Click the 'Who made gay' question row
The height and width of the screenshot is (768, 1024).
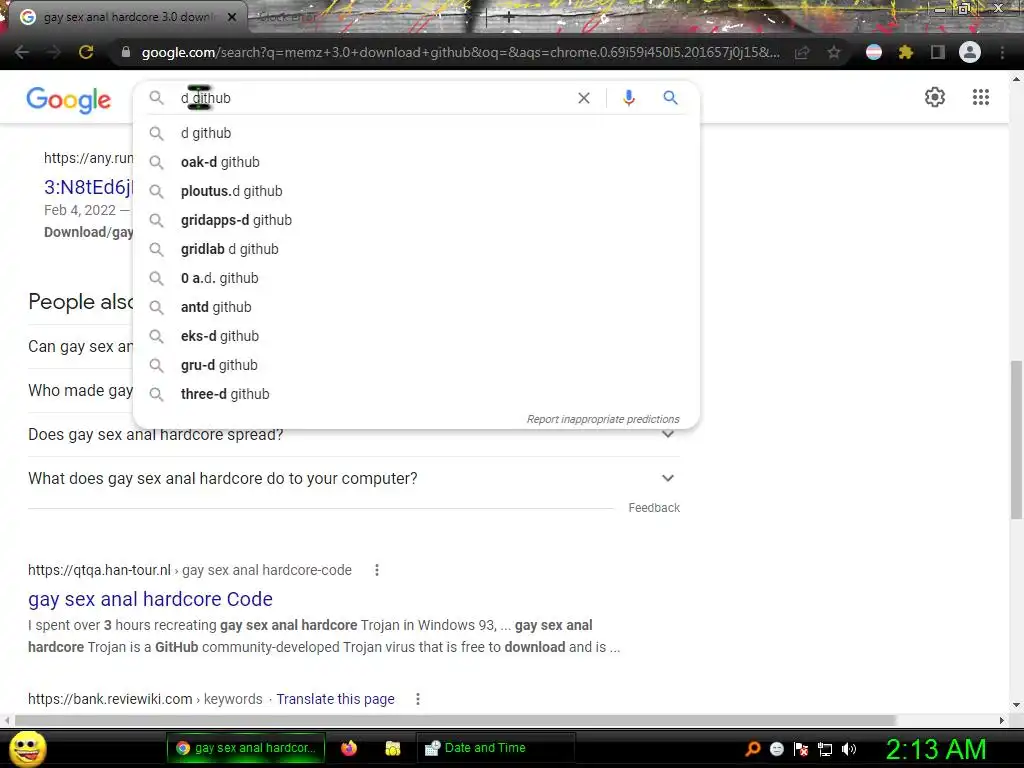pyautogui.click(x=80, y=391)
